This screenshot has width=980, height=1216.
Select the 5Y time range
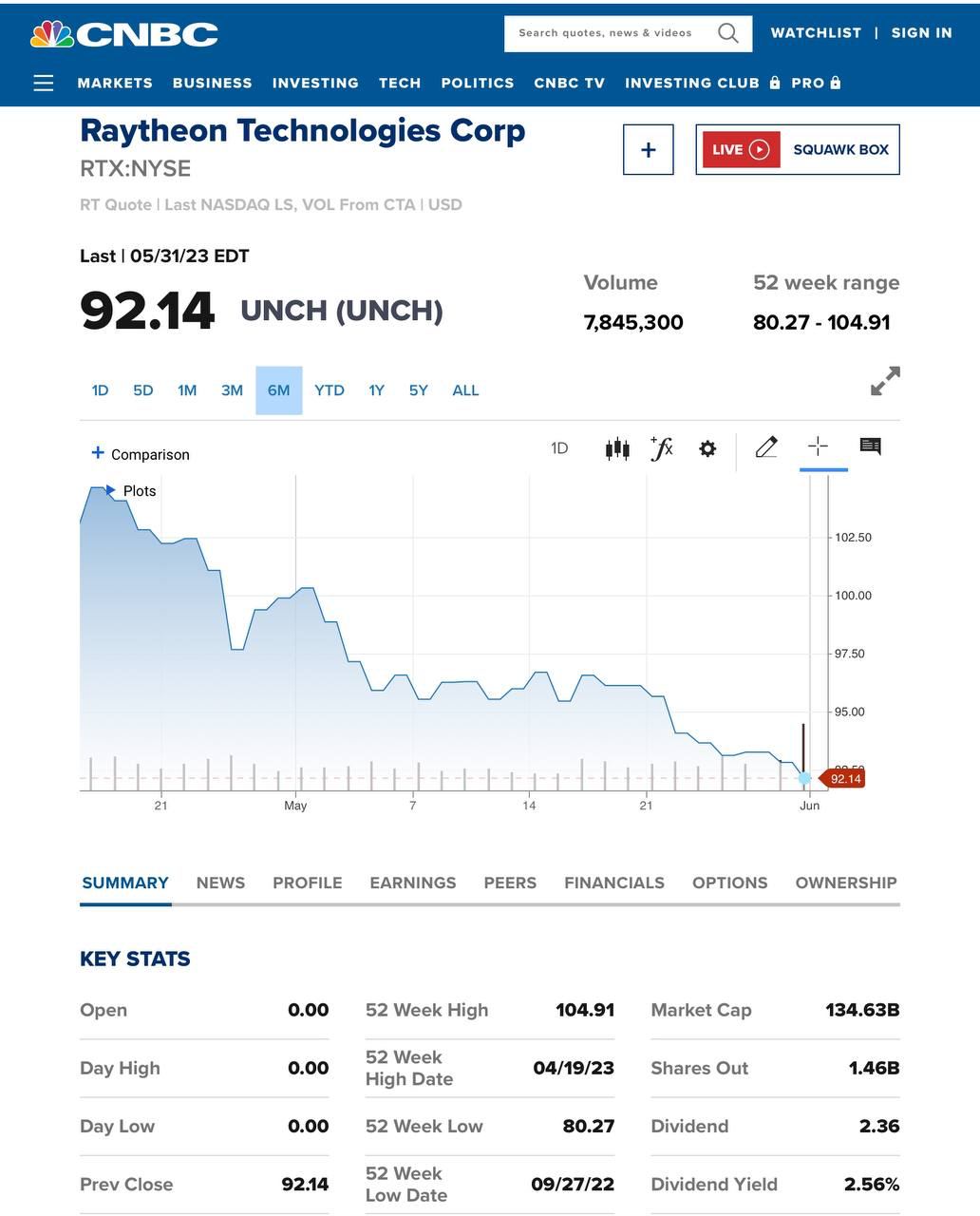click(419, 390)
